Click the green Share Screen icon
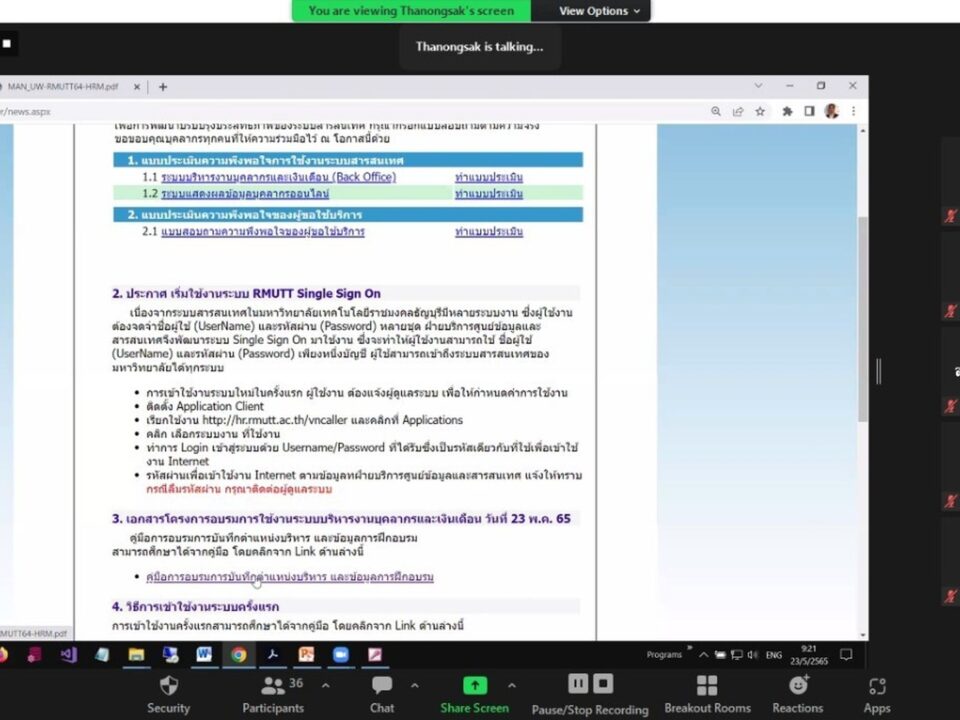Screen dimensions: 960x720 pyautogui.click(x=474, y=685)
